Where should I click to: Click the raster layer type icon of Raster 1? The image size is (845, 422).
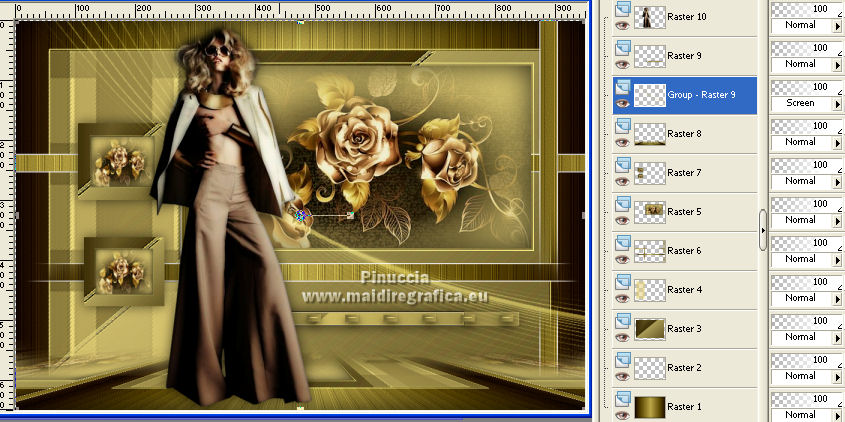coord(623,398)
